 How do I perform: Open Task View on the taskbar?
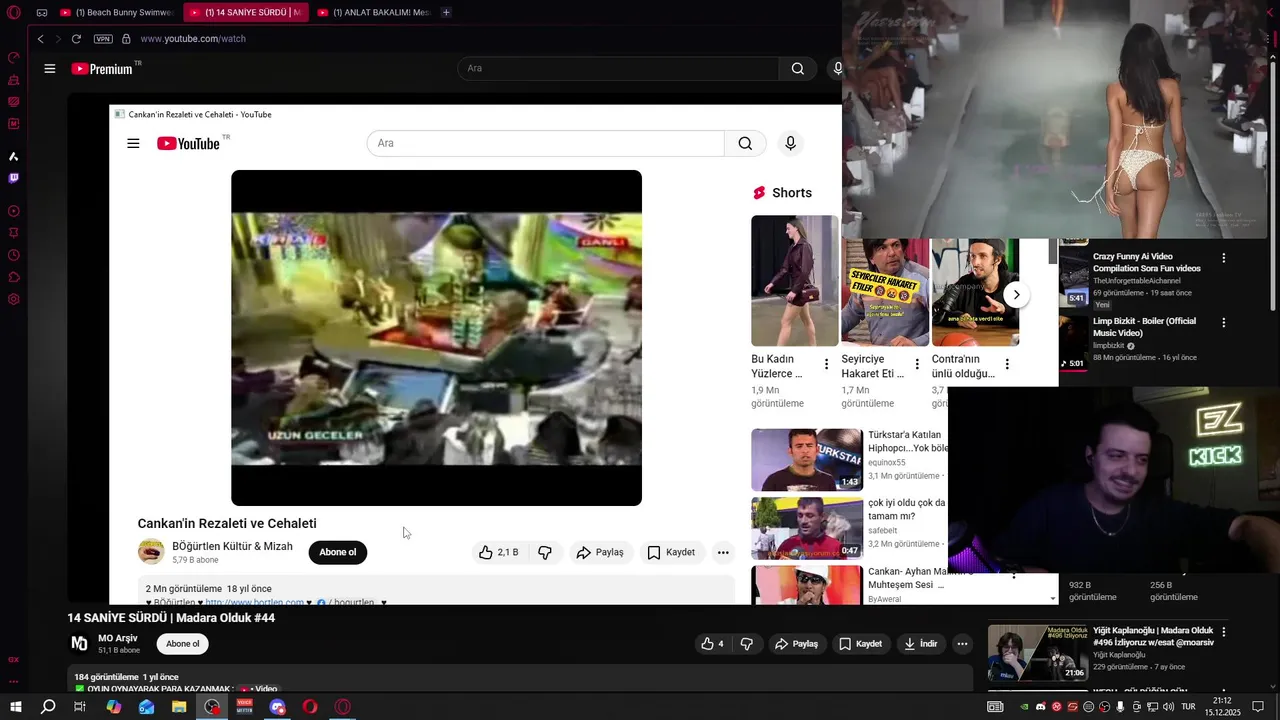click(x=80, y=707)
